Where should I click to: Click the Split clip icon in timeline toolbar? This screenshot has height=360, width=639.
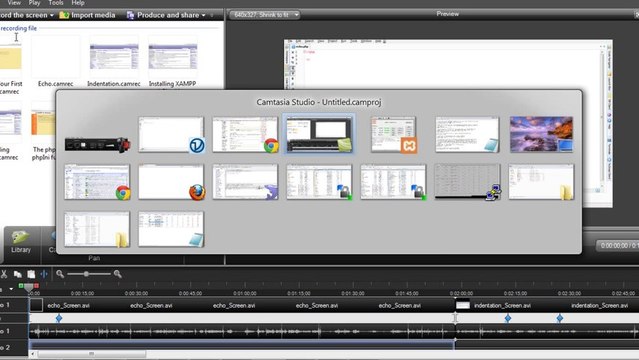click(x=44, y=274)
